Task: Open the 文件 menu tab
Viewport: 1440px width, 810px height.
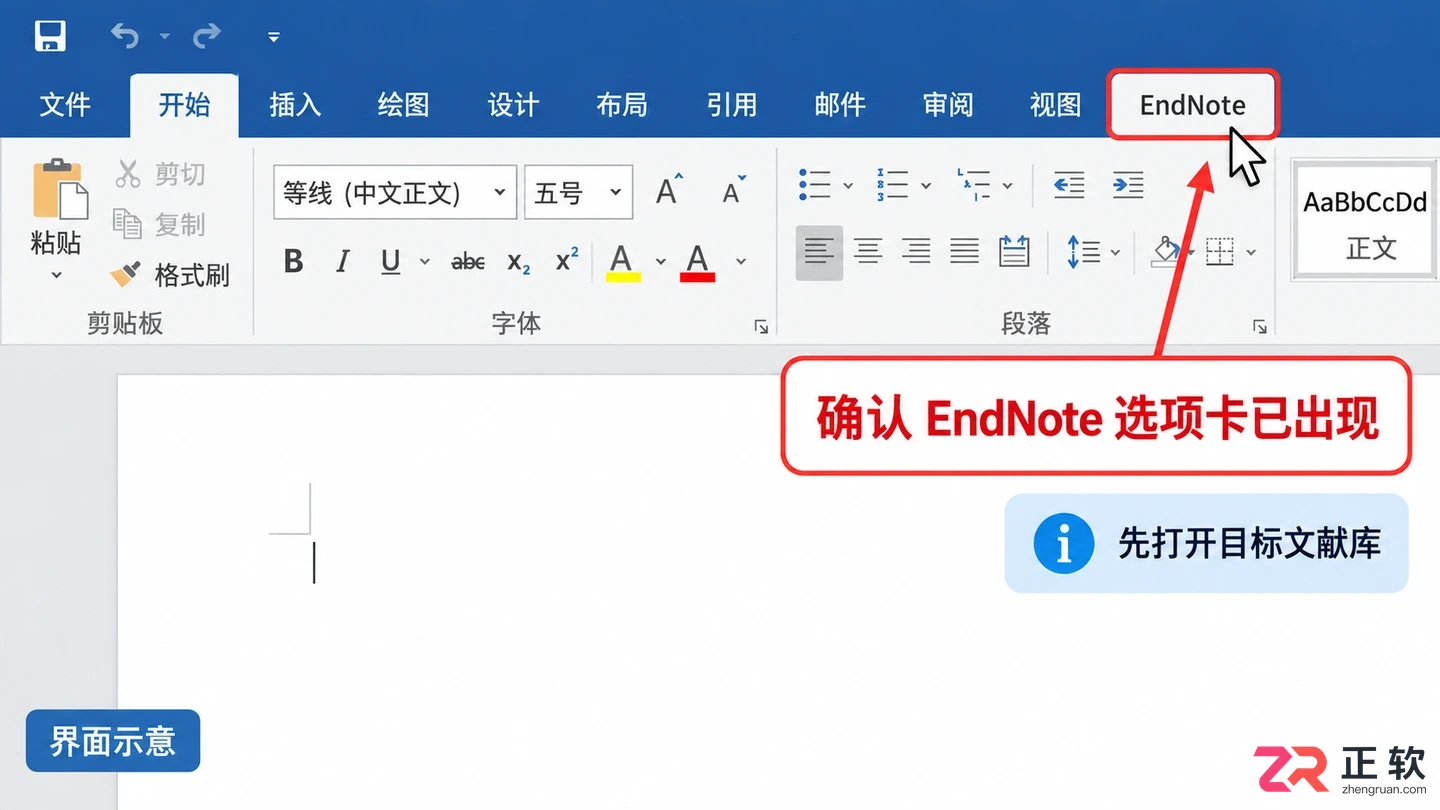Action: click(65, 105)
